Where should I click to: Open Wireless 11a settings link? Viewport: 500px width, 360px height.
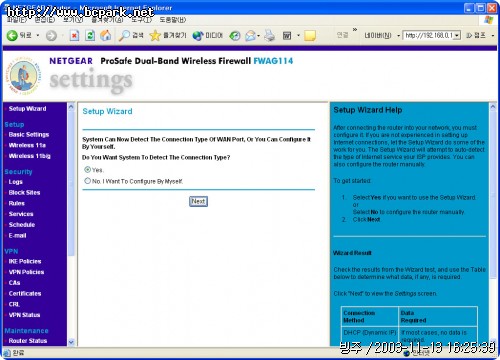(x=27, y=145)
